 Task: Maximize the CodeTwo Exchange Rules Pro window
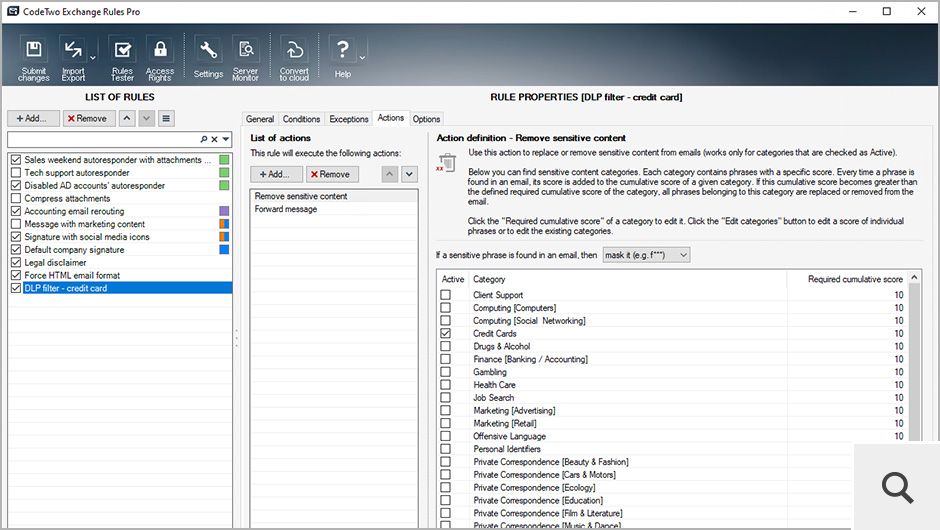887,11
